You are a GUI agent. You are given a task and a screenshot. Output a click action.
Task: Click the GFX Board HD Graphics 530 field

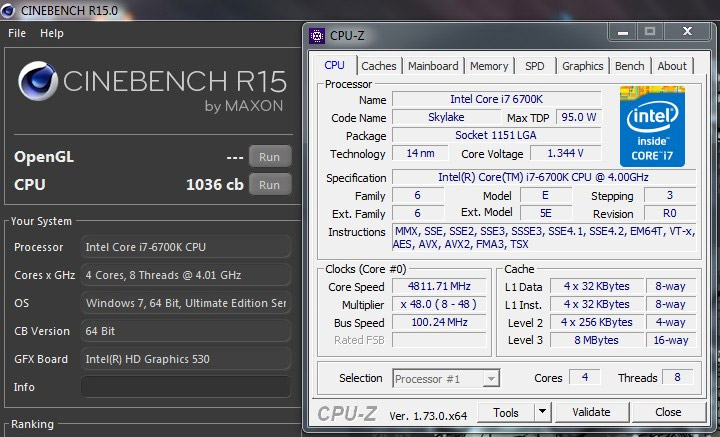pos(186,359)
